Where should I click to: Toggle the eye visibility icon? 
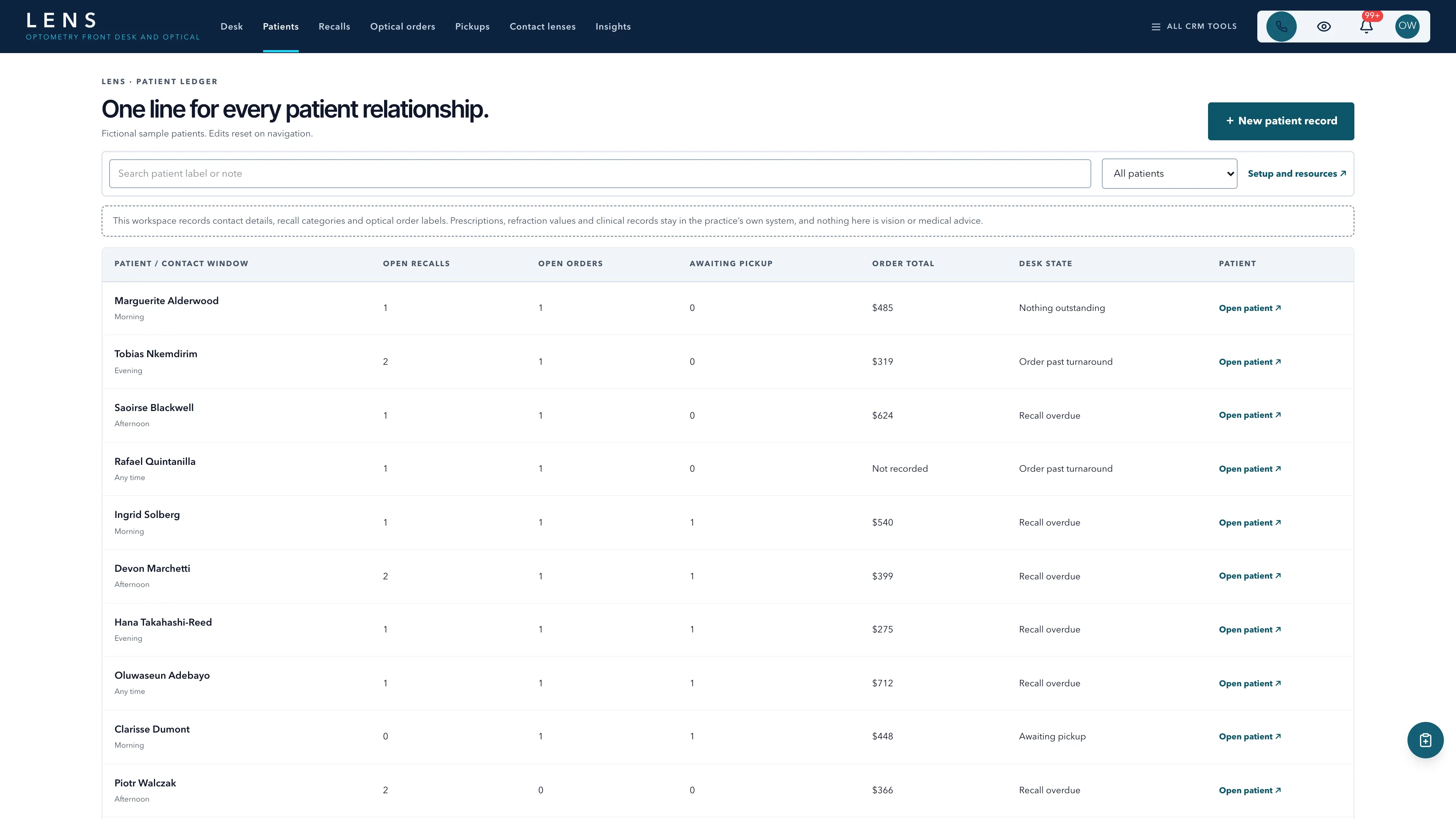(1324, 27)
